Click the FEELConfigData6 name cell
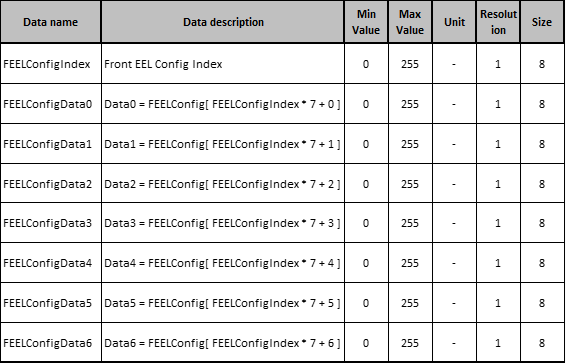This screenshot has height=364, width=566. (51, 342)
